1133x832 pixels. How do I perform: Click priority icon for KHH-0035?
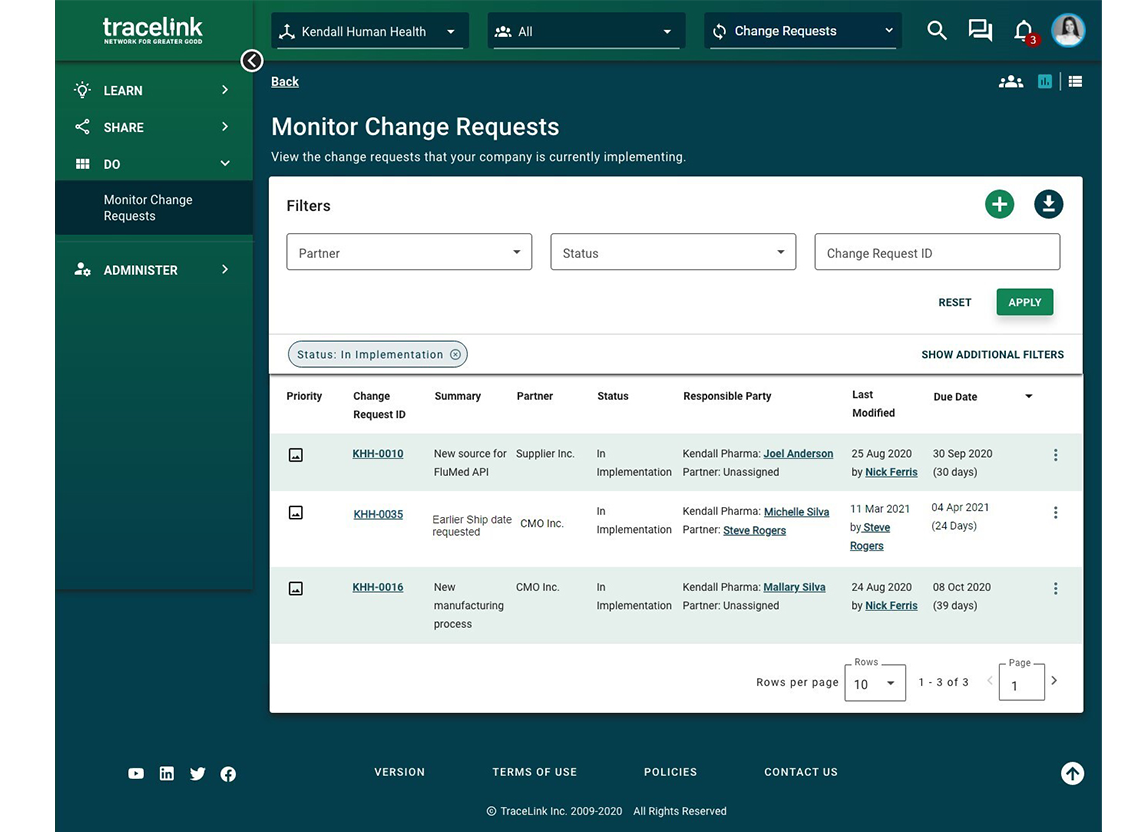[296, 513]
